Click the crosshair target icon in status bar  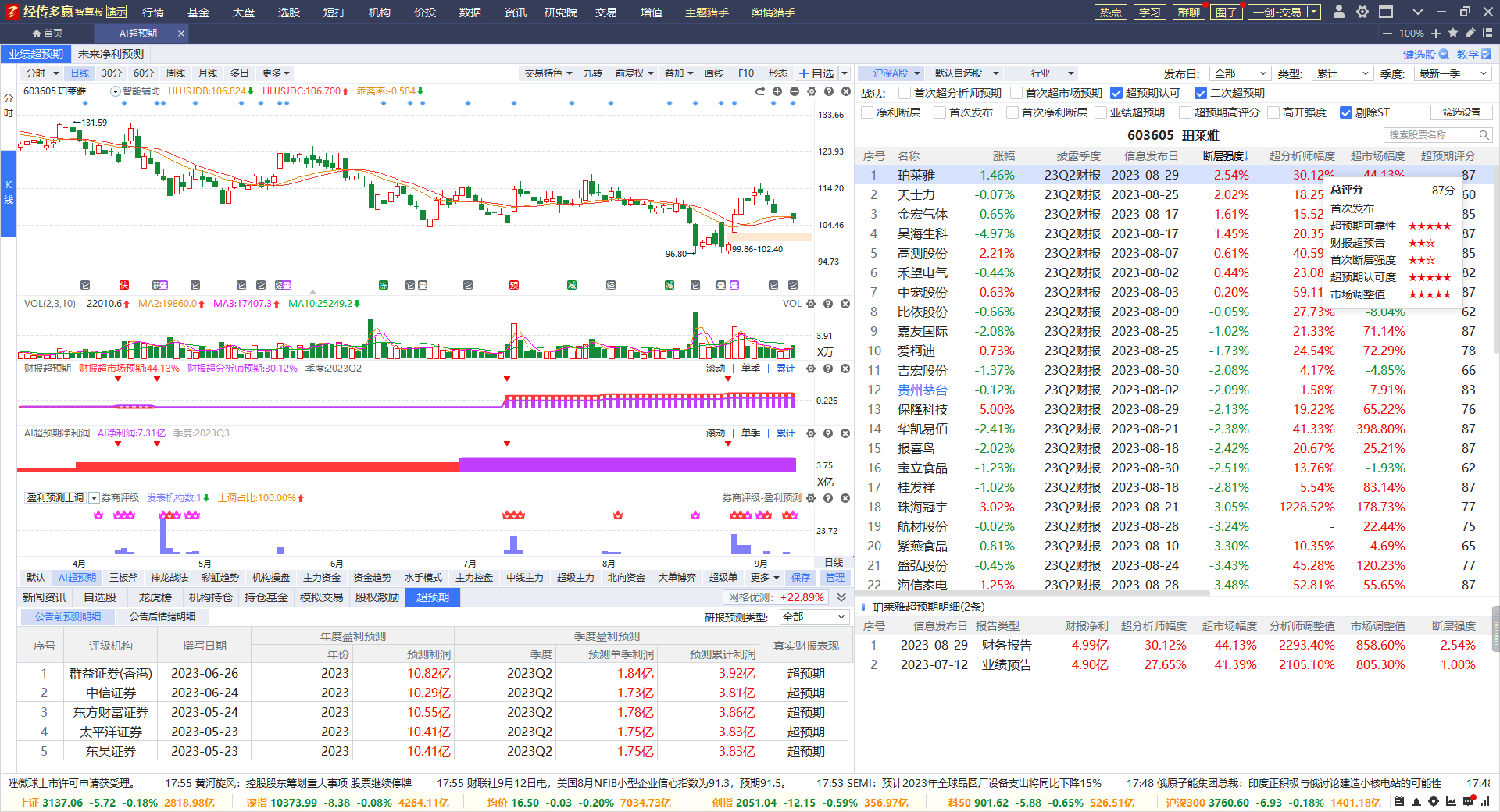click(x=1434, y=801)
